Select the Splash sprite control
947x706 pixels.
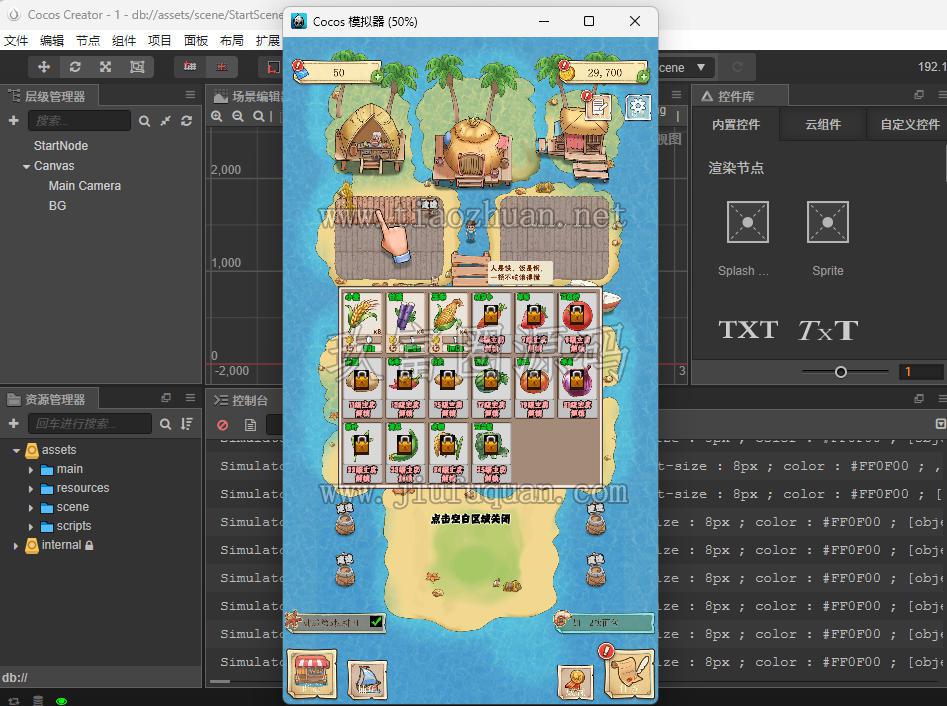tap(748, 222)
